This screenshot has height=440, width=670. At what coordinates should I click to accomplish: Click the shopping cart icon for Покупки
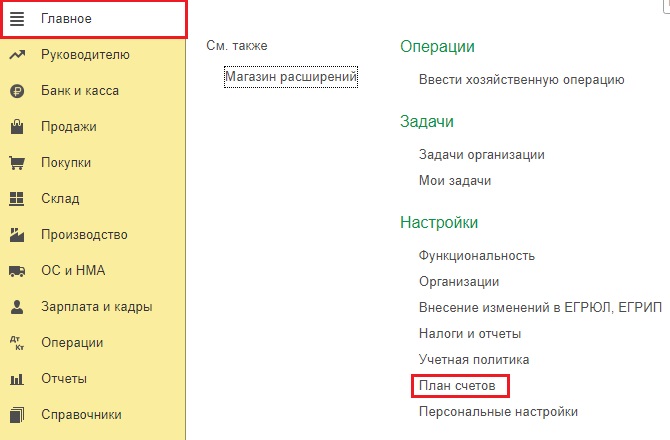tap(17, 163)
